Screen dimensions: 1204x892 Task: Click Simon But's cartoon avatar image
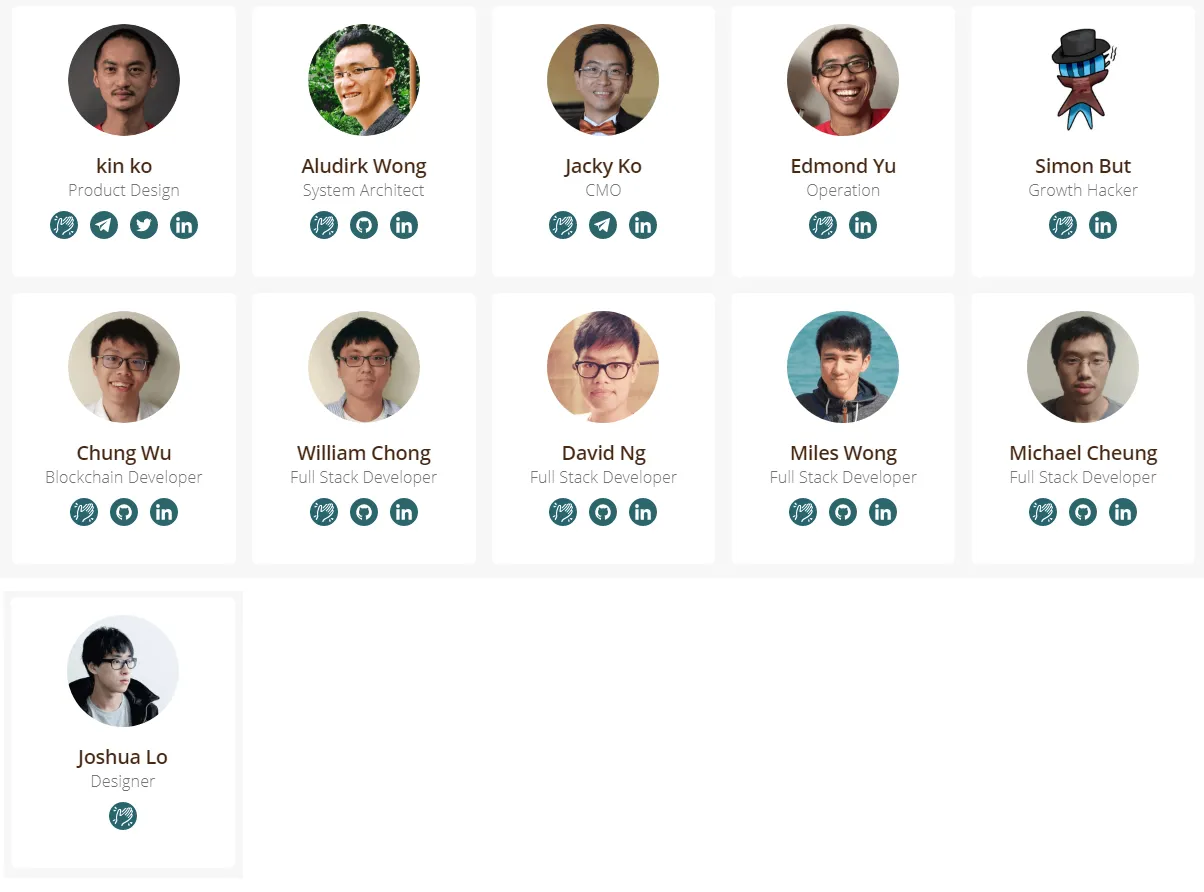click(x=1083, y=80)
